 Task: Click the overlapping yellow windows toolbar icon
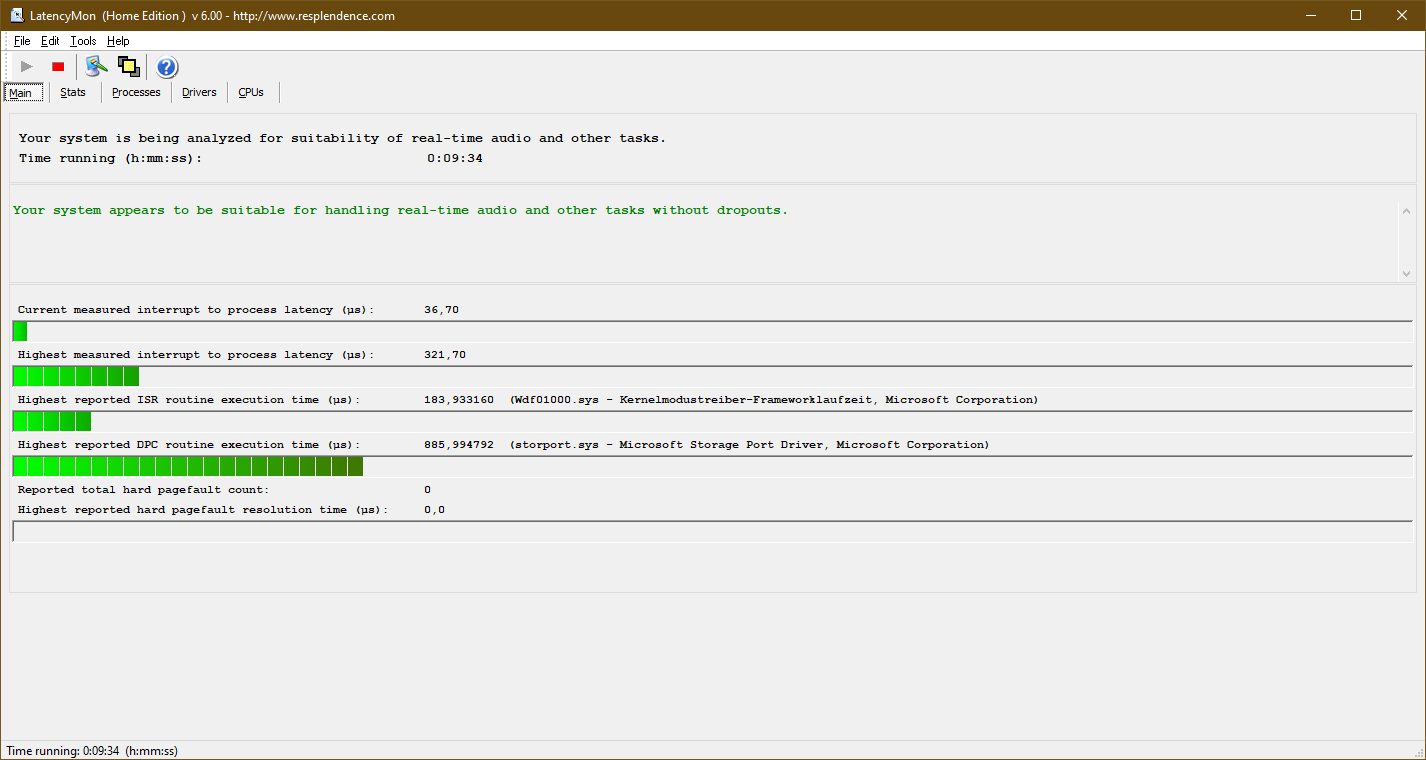click(128, 67)
